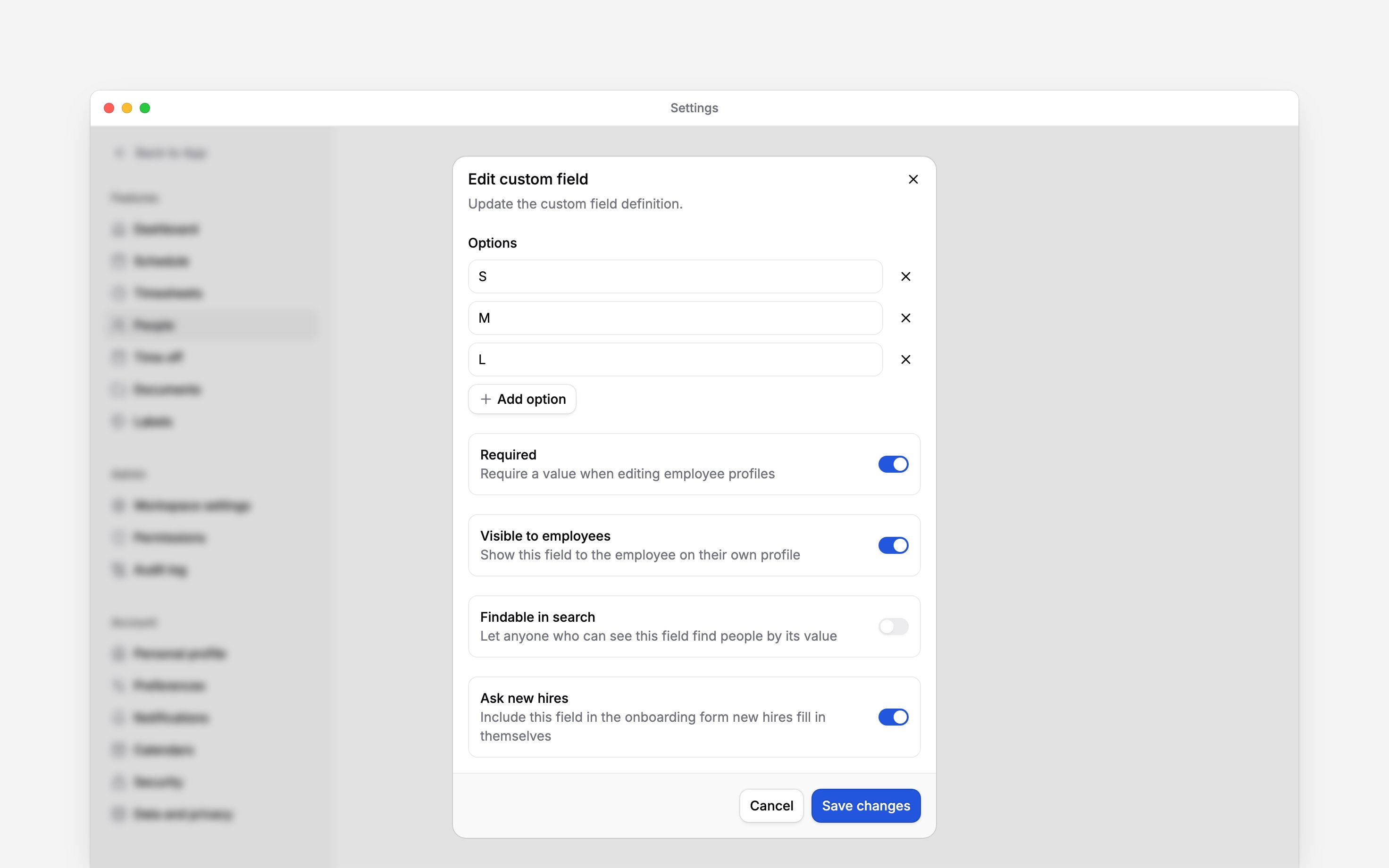Delete the L option
The height and width of the screenshot is (868, 1389).
pos(906,359)
